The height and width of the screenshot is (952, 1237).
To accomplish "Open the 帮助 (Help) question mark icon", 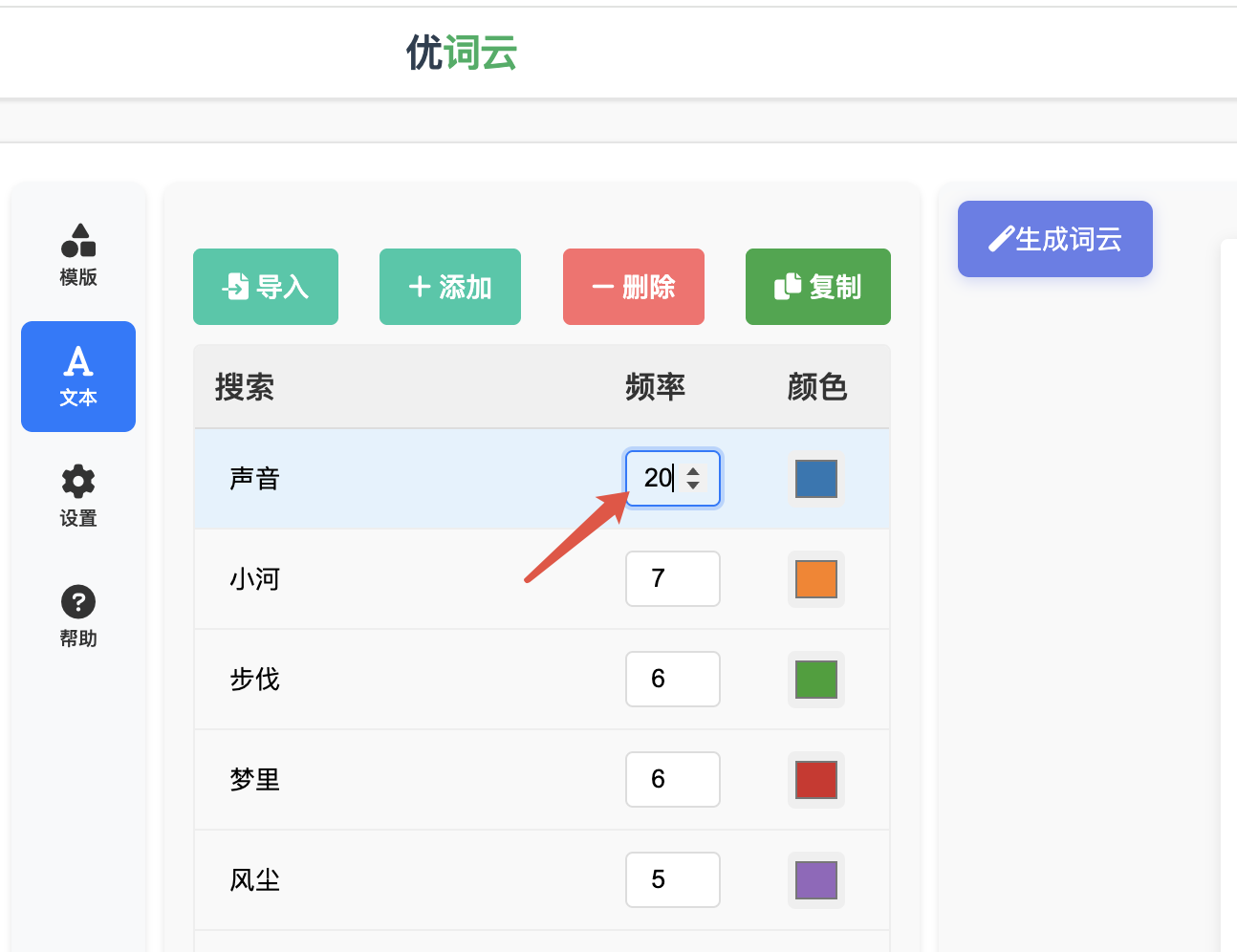I will click(x=77, y=601).
